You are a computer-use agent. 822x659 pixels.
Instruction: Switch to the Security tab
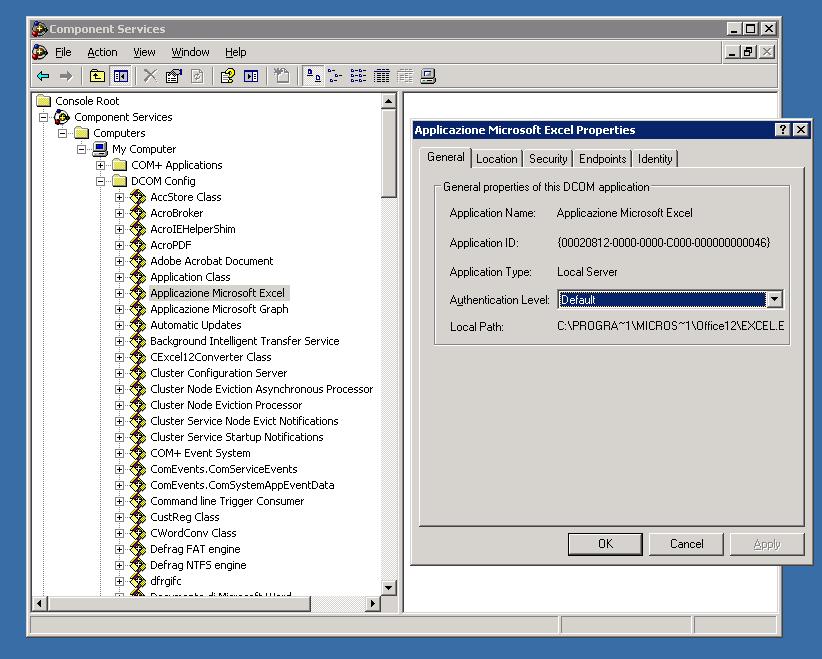pyautogui.click(x=548, y=159)
